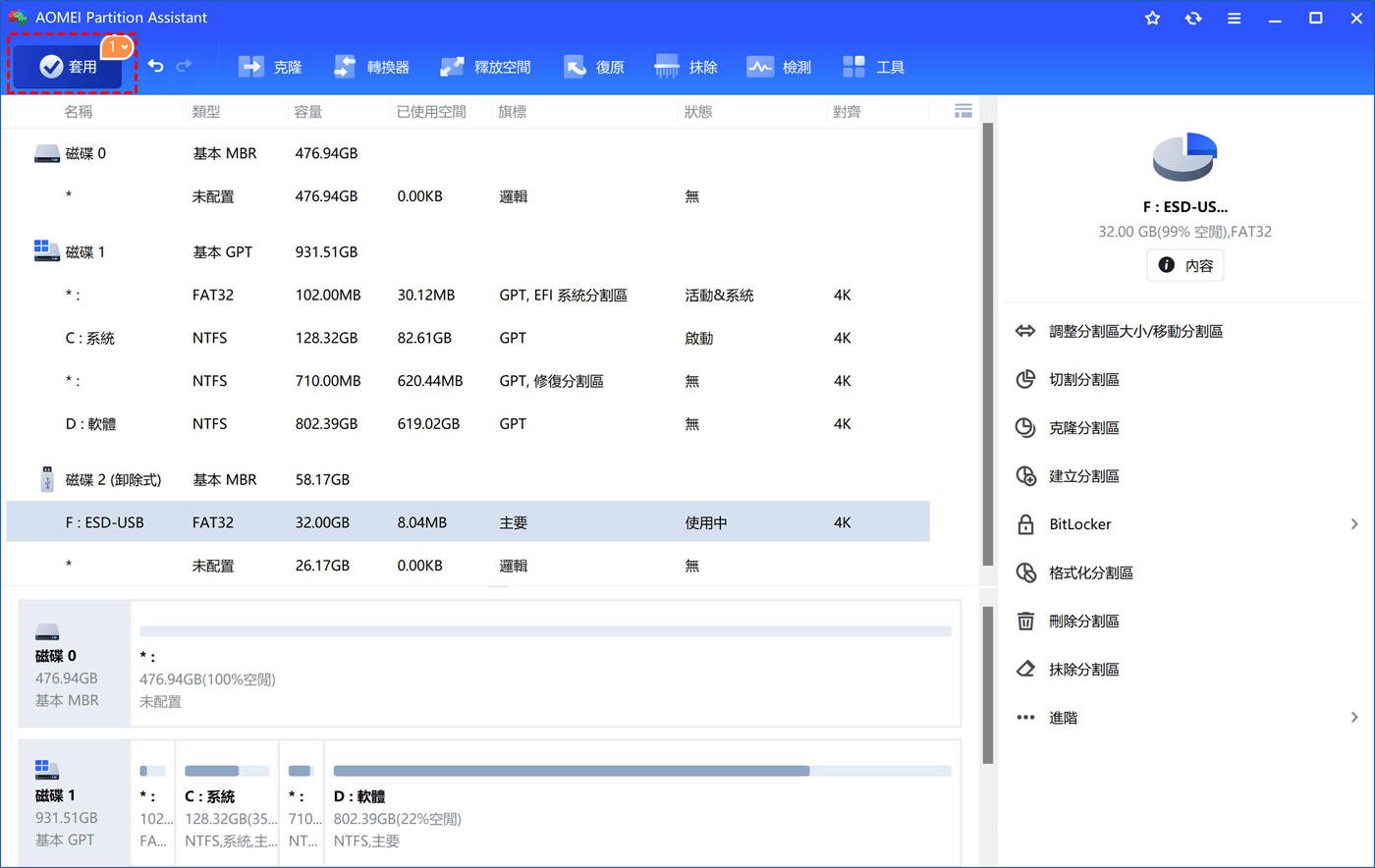This screenshot has height=868, width=1375.
Task: Select the D : 軟體 partition row
Action: click(467, 424)
